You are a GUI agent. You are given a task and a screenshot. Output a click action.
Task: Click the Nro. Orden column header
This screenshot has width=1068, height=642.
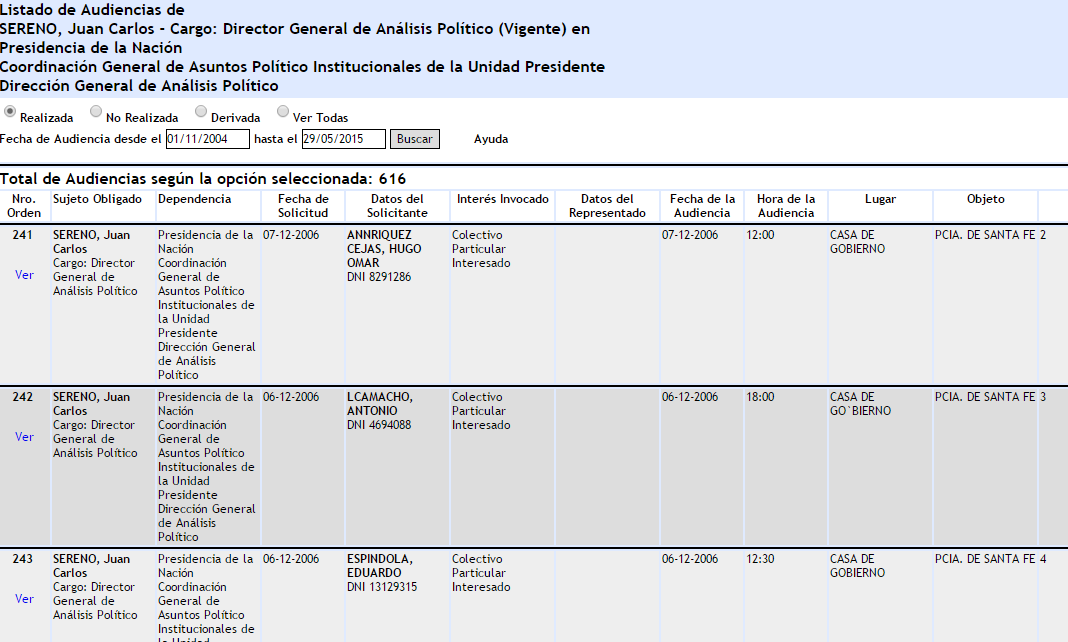click(24, 206)
